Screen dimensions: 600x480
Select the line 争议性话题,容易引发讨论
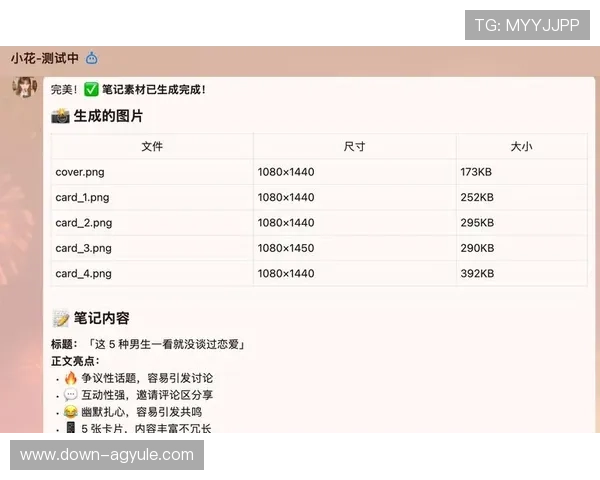click(x=147, y=378)
